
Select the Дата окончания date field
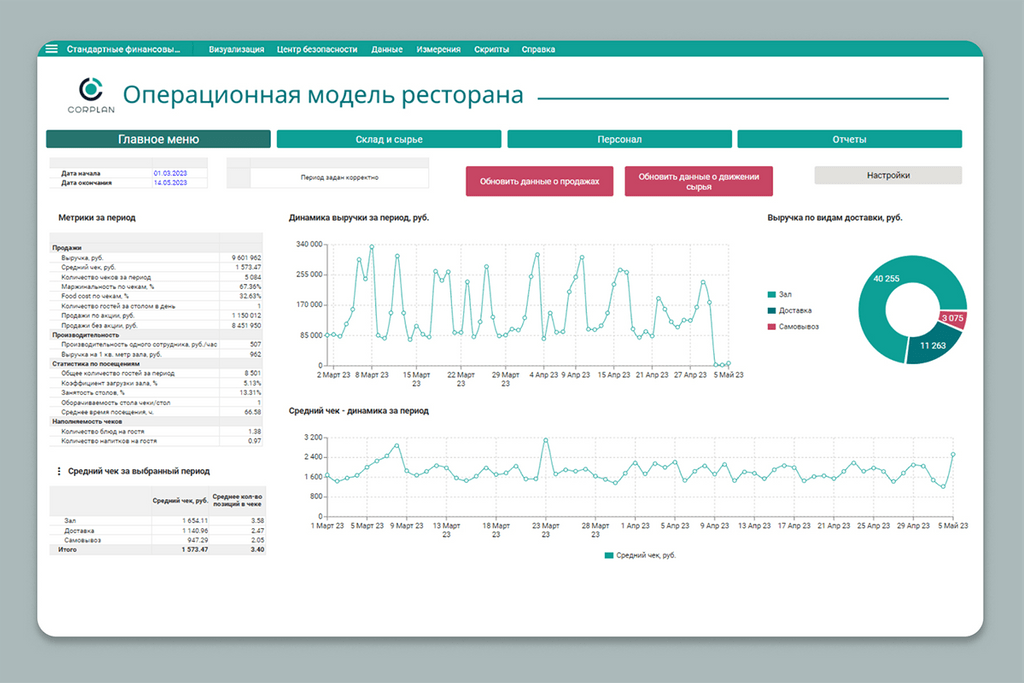(x=178, y=183)
